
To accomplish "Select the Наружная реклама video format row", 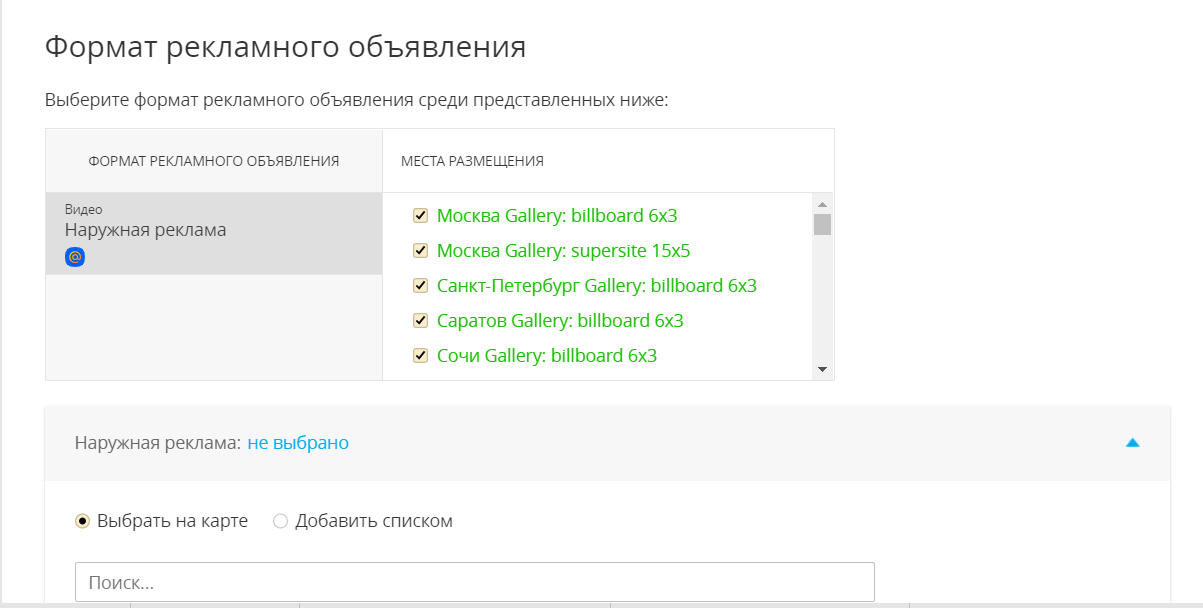I will [x=213, y=233].
